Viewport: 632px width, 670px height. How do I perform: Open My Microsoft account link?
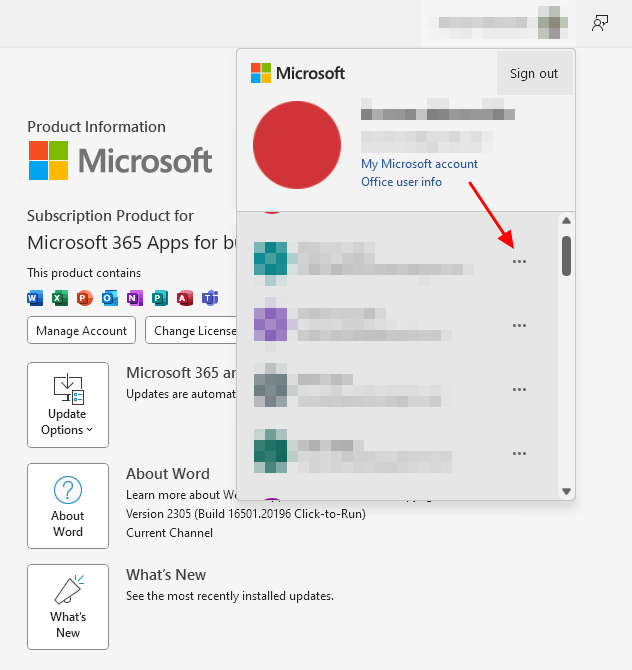click(419, 164)
